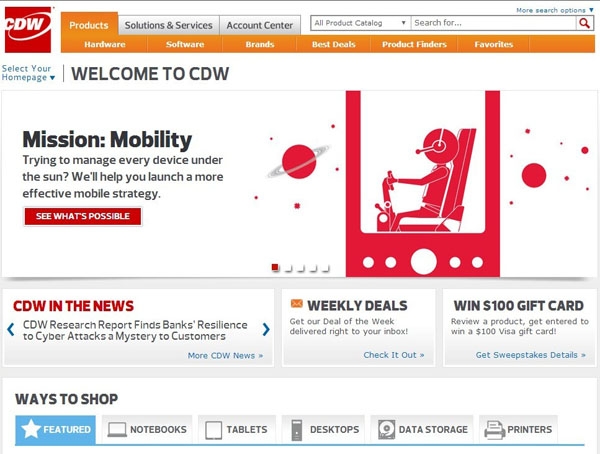
Task: Open the Notebooks laptop icon tab
Action: (147, 430)
